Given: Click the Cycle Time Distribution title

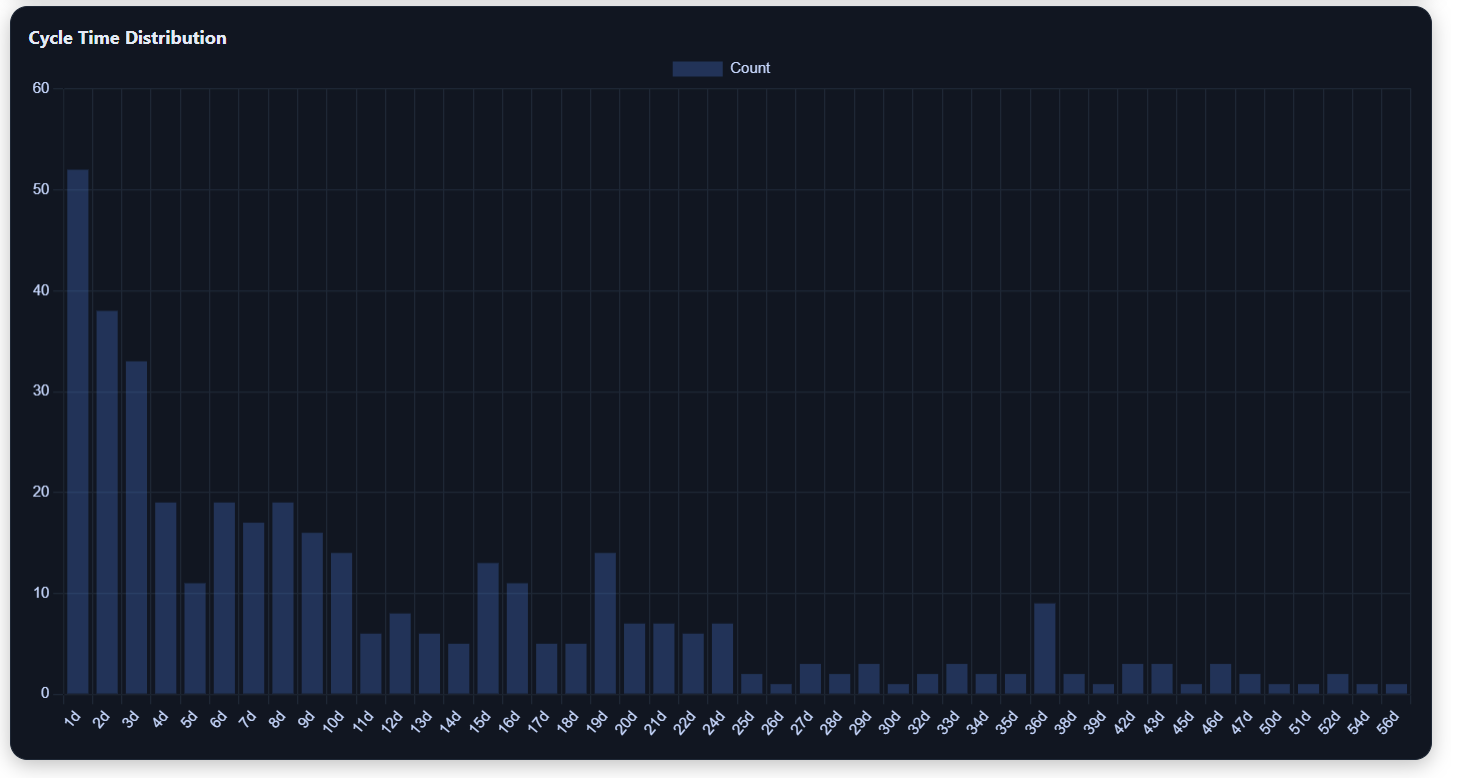Looking at the screenshot, I should pyautogui.click(x=126, y=37).
